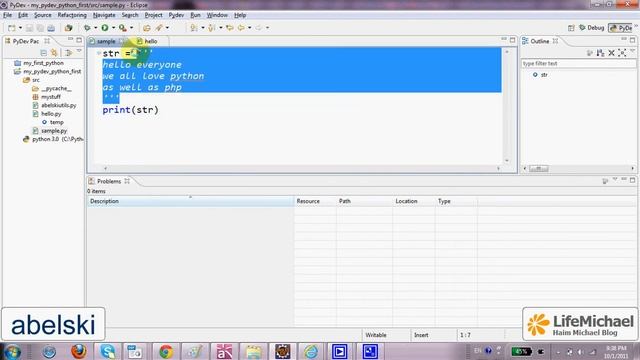Select the Outline view tab

540,41
